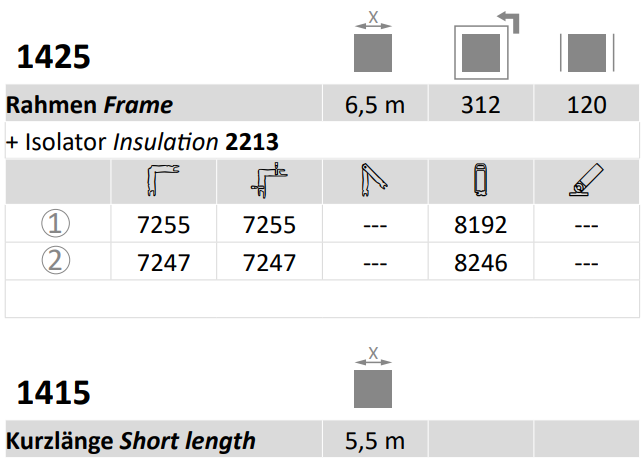Select the corner profile with screws icon
Screen dimensions: 643x462
269,180
